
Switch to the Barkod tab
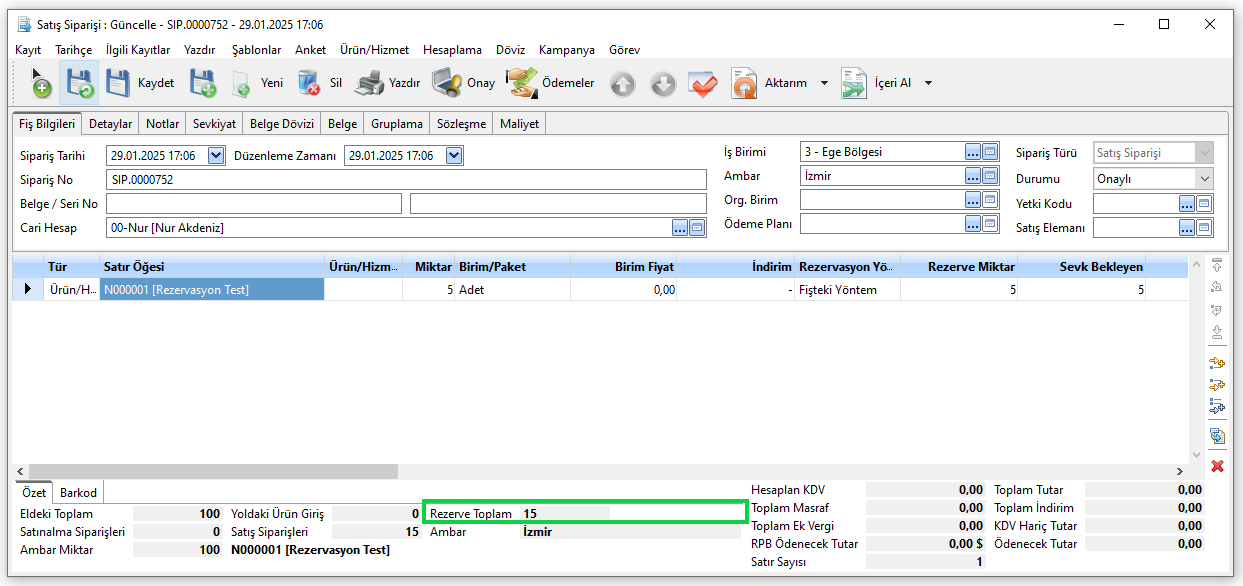(x=78, y=493)
